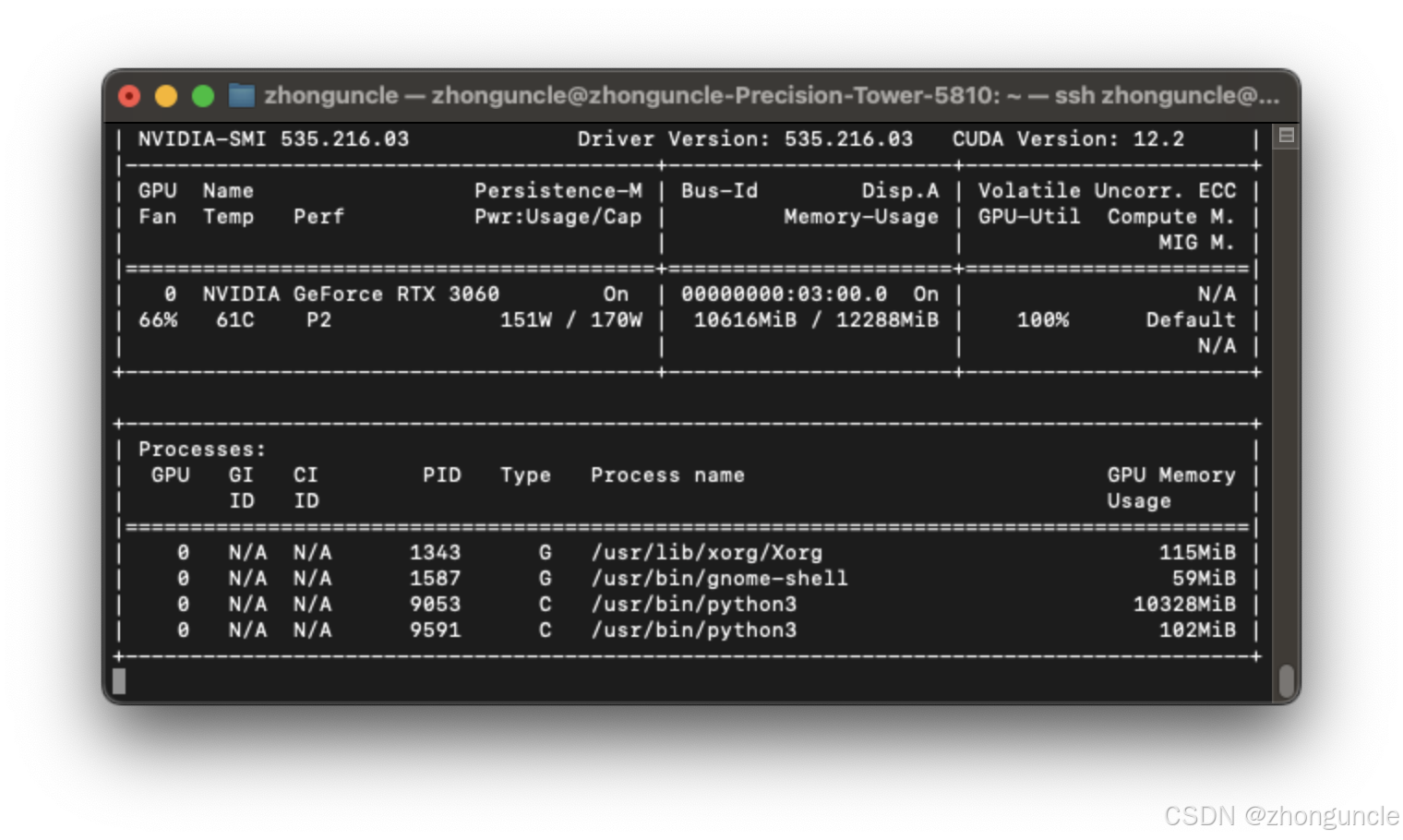Click the /usr/lib/xorg/Xorg process name
Viewport: 1403px width, 840px height.
point(706,553)
